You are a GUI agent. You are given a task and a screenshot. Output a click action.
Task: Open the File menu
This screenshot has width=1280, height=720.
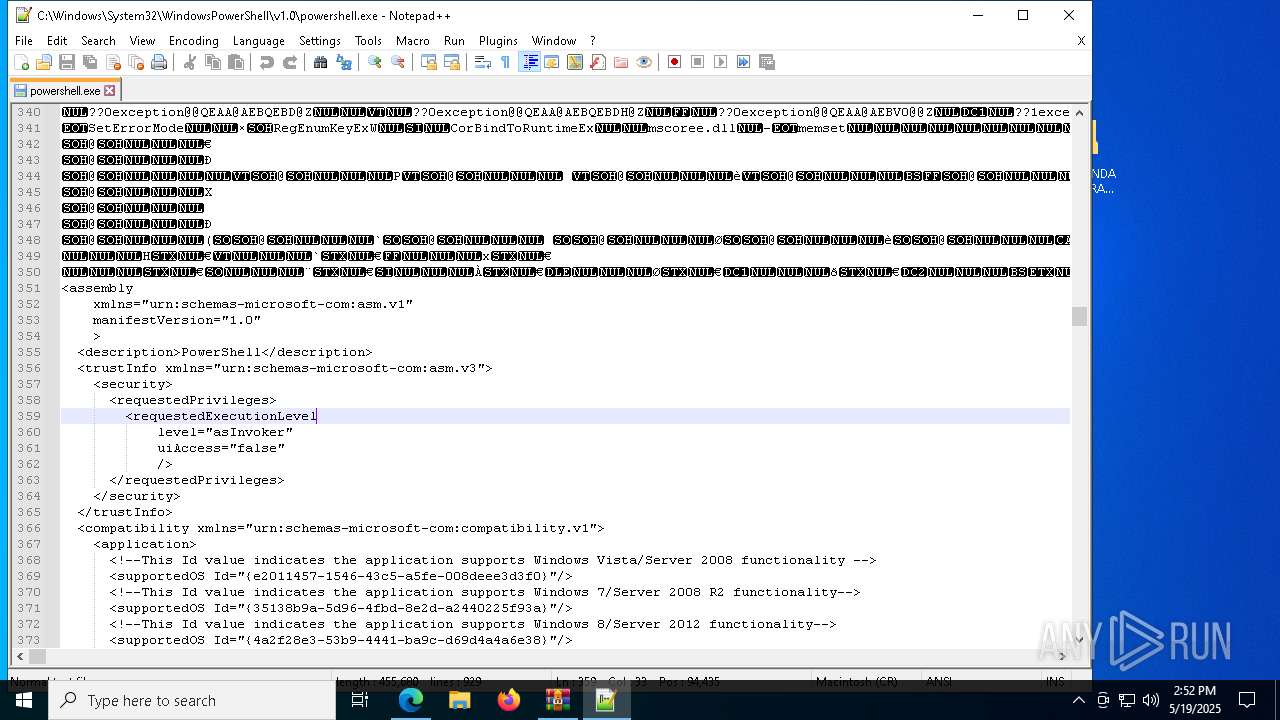click(24, 41)
